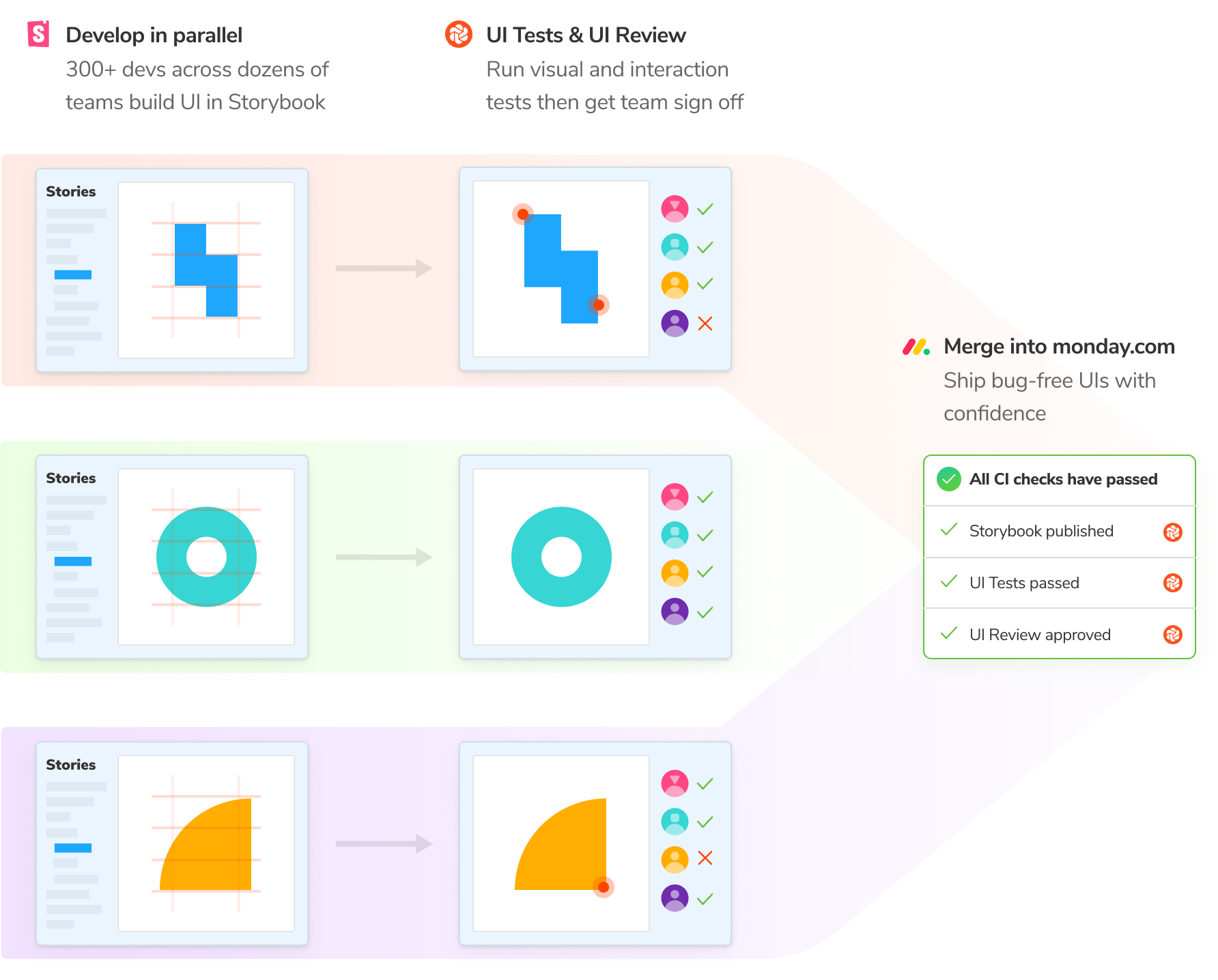The width and height of the screenshot is (1218, 980).
Task: Click the 'Merge into monday.com' heading
Action: click(1059, 347)
